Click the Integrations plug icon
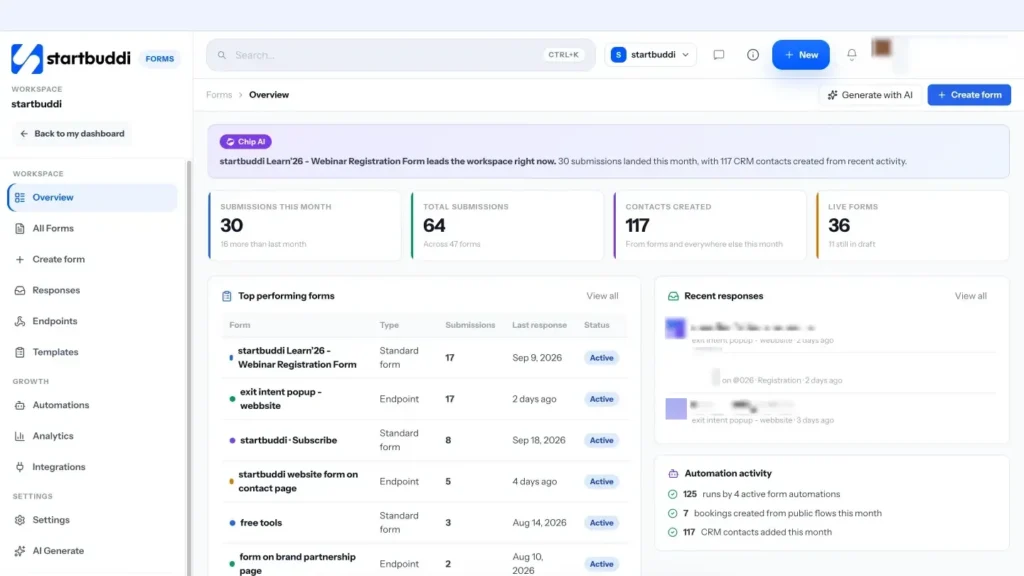The width and height of the screenshot is (1024, 576). tap(20, 467)
